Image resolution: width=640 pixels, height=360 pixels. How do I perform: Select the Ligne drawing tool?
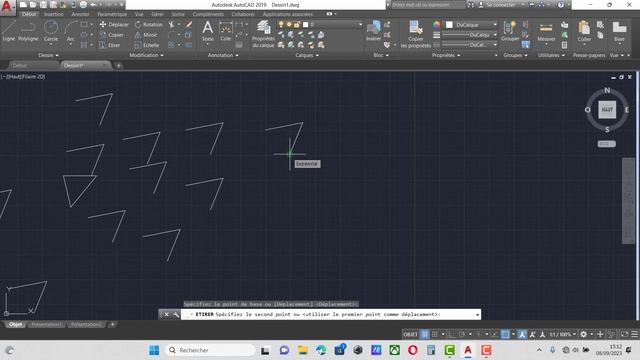[9, 31]
